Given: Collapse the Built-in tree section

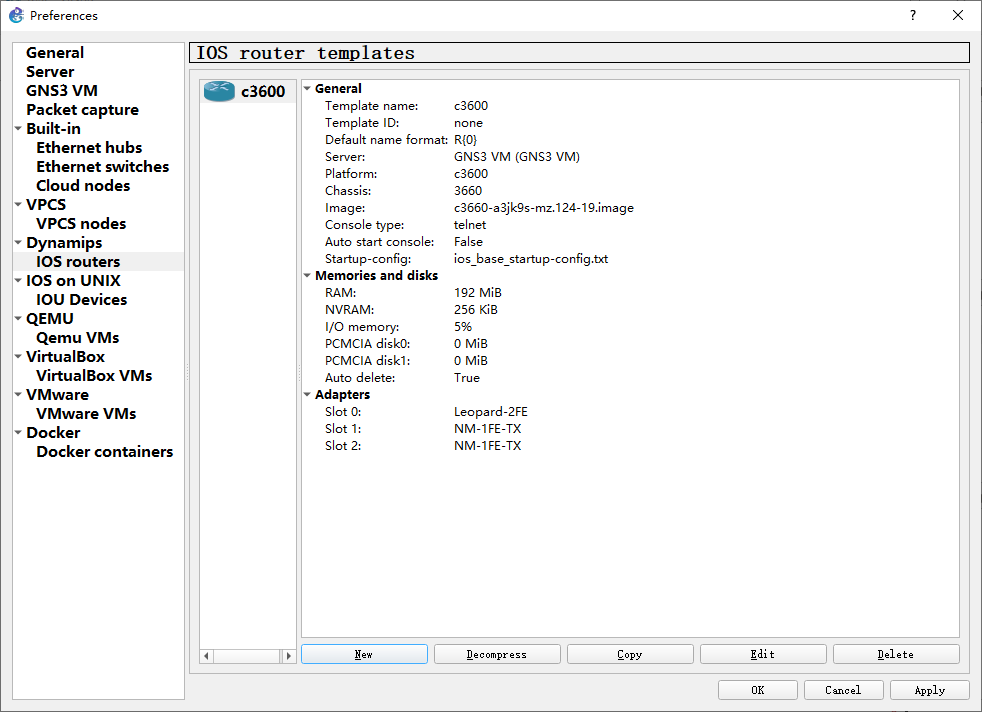Looking at the screenshot, I should click(x=18, y=128).
